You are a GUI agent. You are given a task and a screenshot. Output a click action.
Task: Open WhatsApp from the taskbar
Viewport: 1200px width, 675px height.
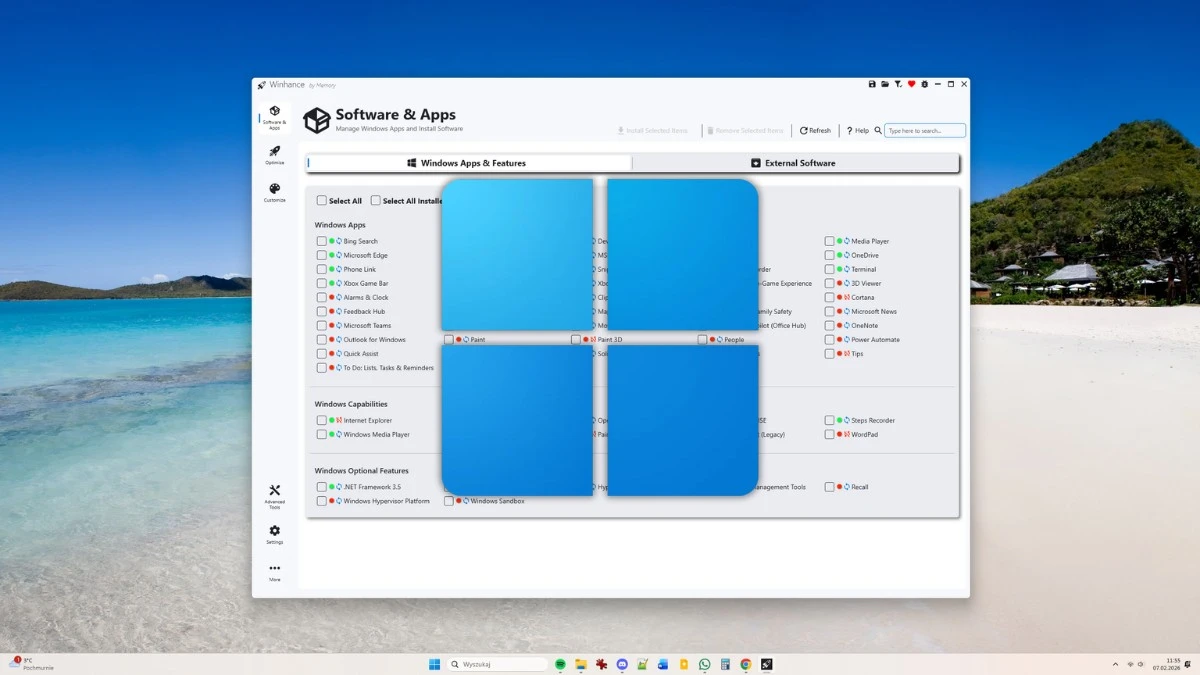pyautogui.click(x=705, y=663)
